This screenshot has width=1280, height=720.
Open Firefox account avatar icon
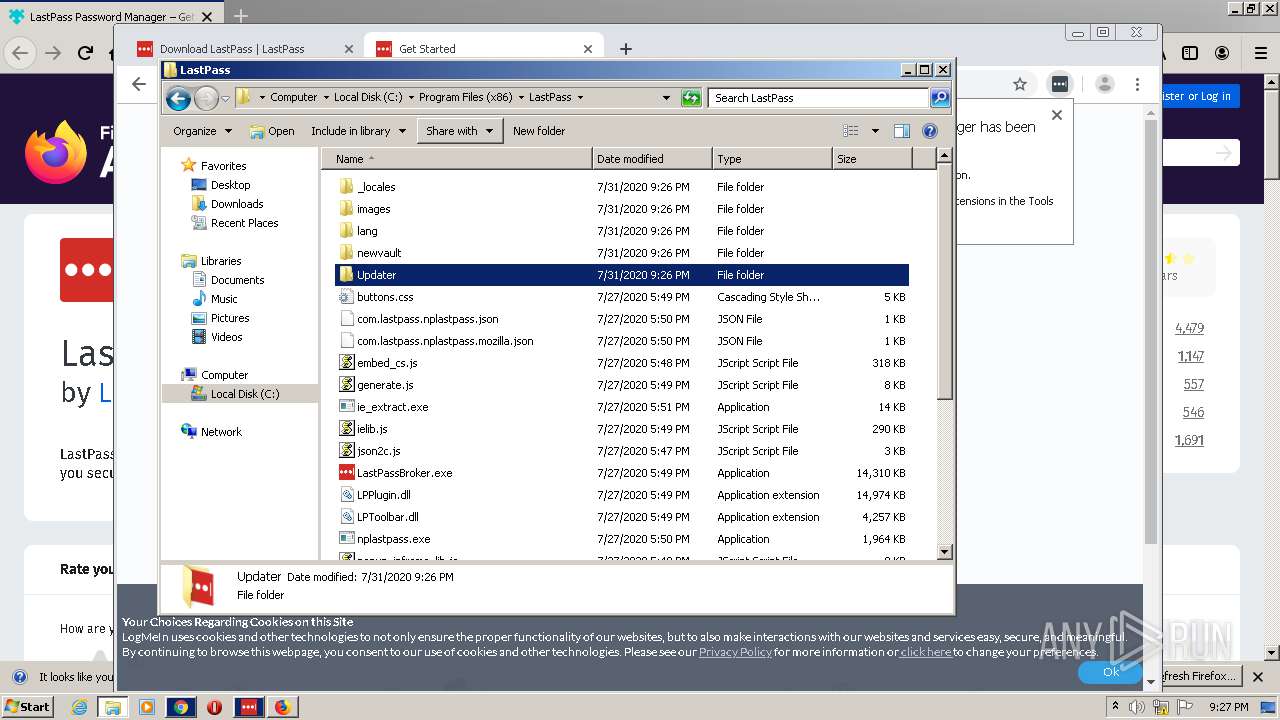point(1104,84)
